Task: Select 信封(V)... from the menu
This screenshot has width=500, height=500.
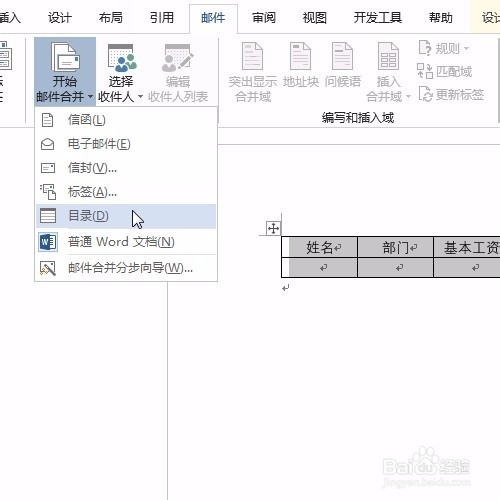Action: coord(126,168)
